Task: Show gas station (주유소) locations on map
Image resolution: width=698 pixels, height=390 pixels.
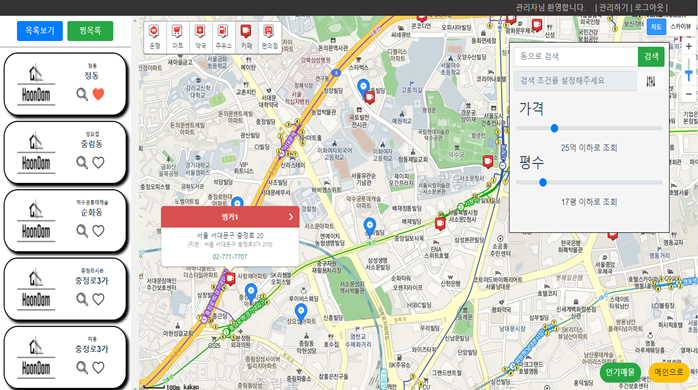Action: coord(223,37)
